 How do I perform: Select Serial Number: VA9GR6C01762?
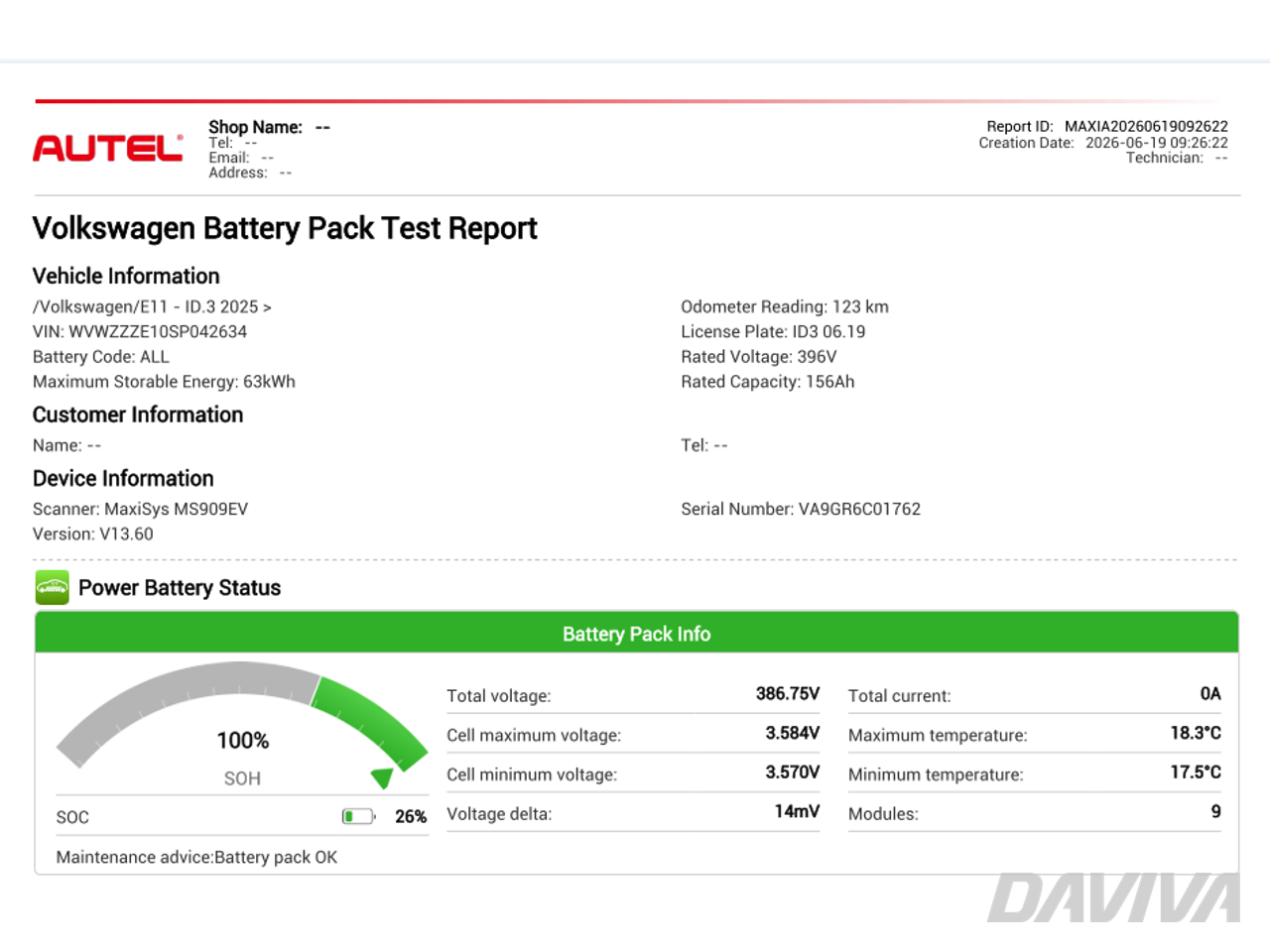coord(801,509)
